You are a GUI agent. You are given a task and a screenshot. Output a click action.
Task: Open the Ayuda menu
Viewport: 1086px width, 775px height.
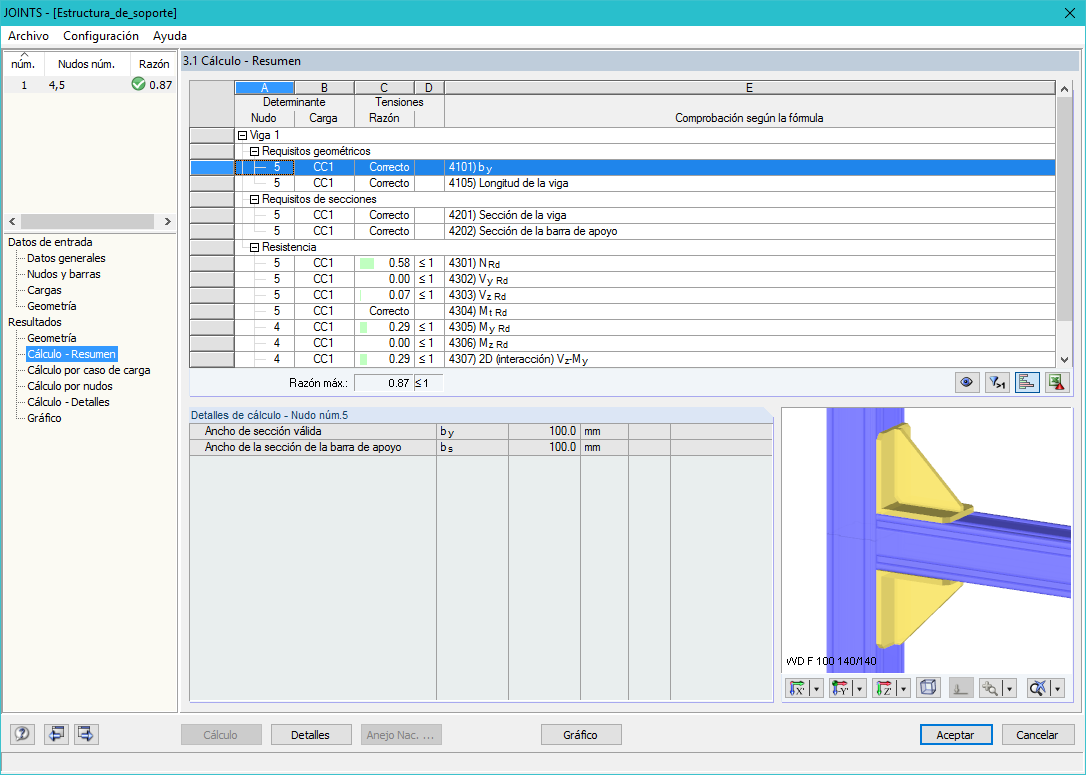[x=170, y=36]
